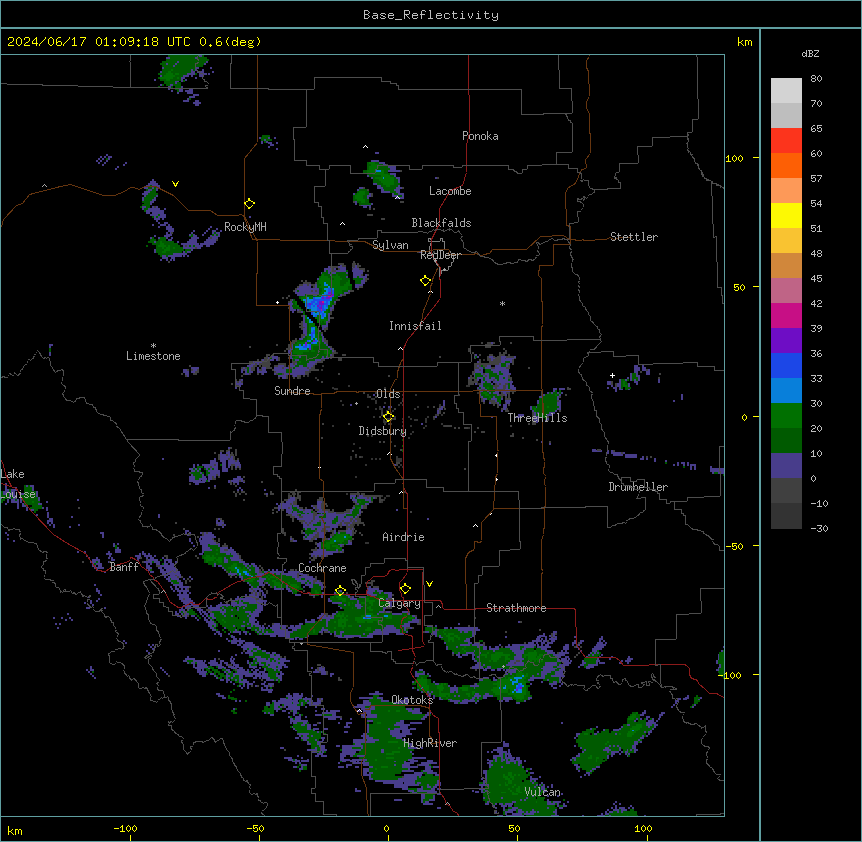862x842 pixels.
Task: Click the Olds city label
Action: click(x=388, y=394)
